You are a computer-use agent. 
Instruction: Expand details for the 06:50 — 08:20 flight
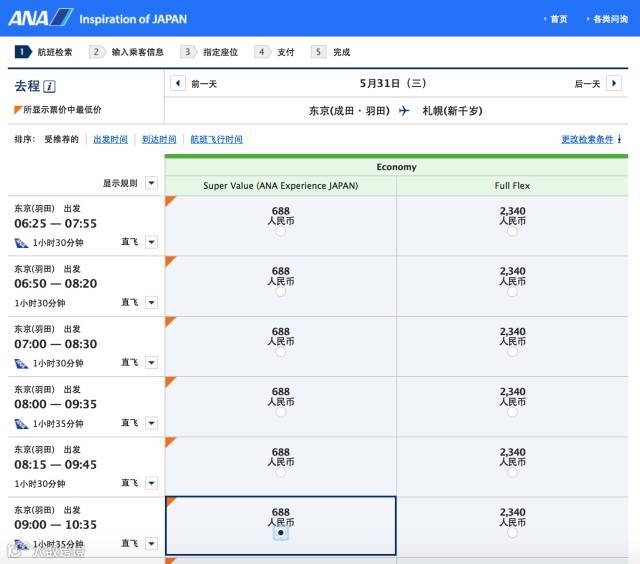(x=151, y=302)
